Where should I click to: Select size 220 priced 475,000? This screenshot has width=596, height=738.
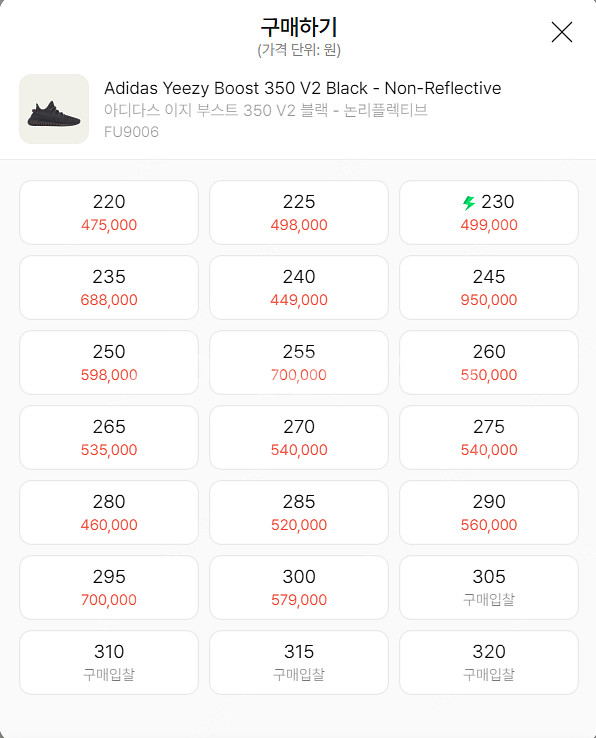(109, 212)
